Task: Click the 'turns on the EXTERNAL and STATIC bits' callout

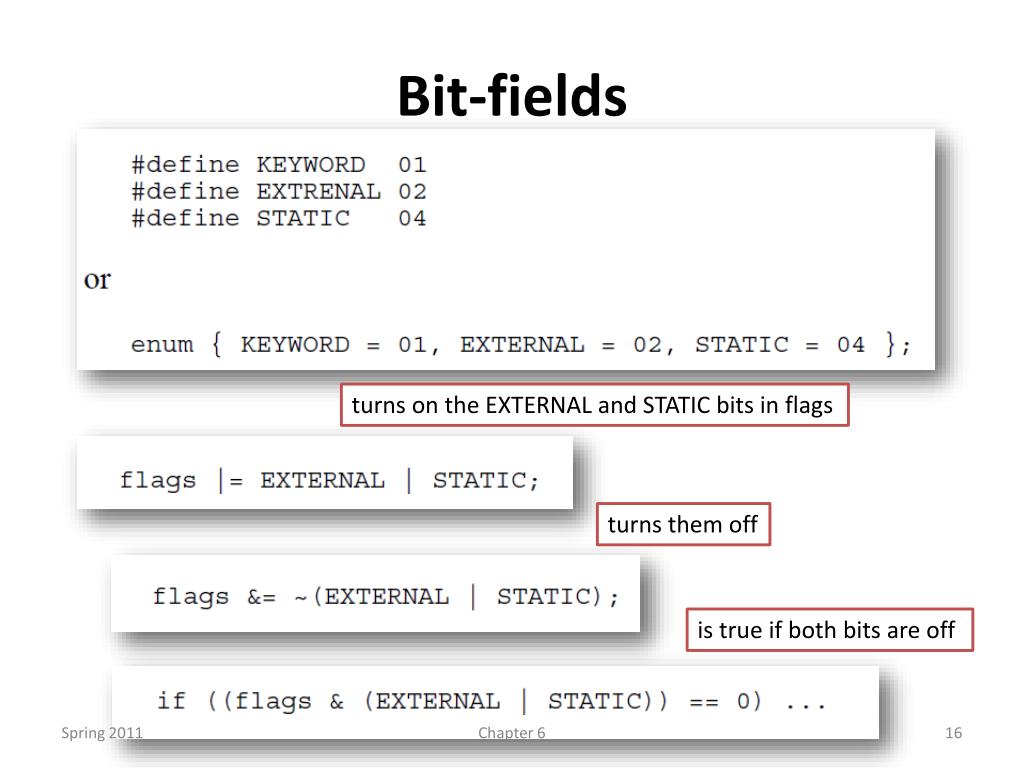Action: click(x=594, y=405)
